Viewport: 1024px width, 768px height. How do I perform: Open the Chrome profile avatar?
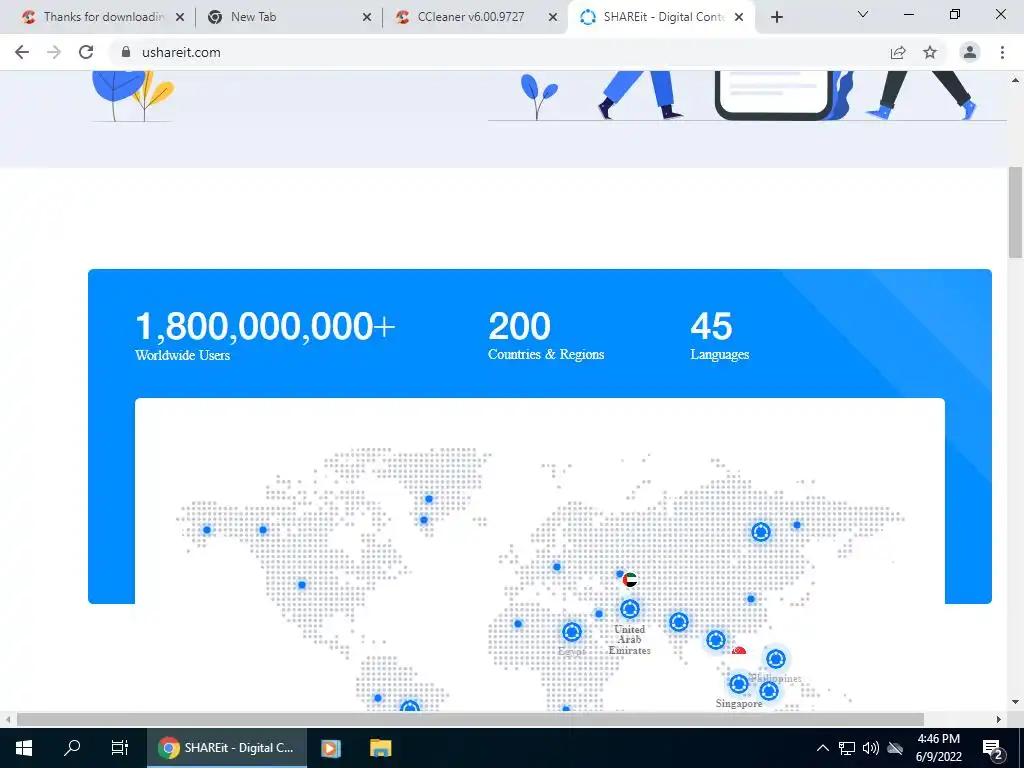[x=970, y=52]
